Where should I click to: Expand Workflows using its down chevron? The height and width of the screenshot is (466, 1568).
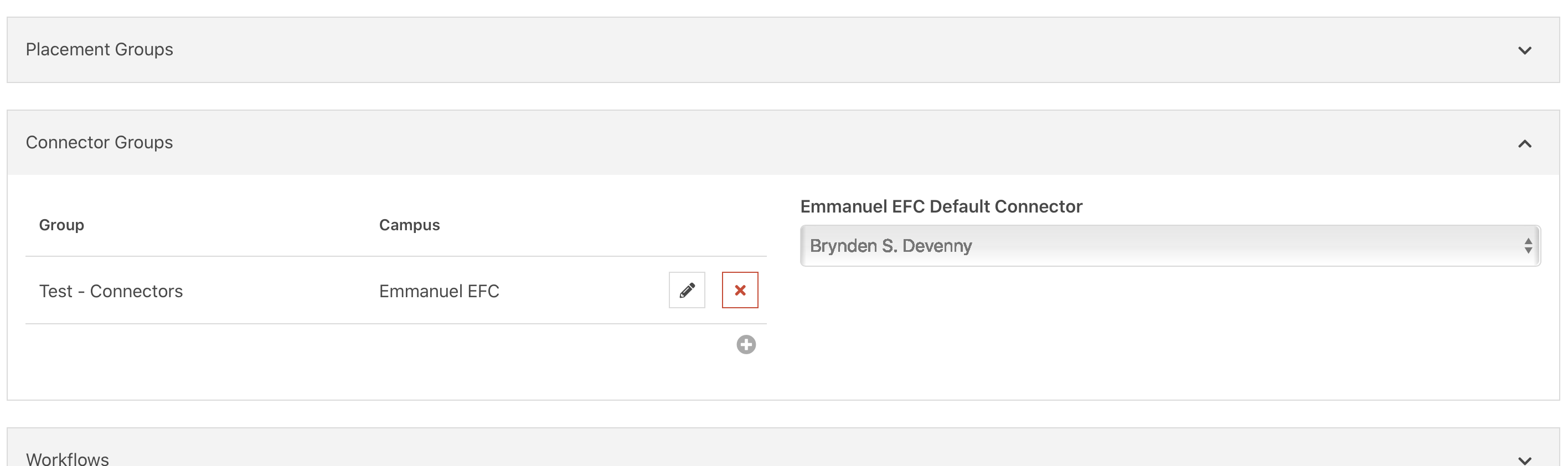pyautogui.click(x=1524, y=459)
